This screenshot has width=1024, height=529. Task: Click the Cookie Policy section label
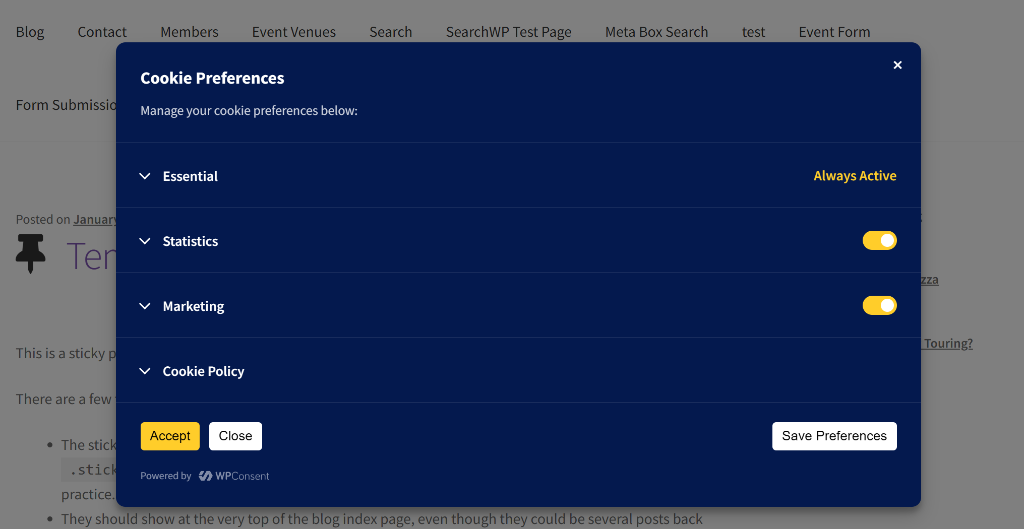coord(203,371)
